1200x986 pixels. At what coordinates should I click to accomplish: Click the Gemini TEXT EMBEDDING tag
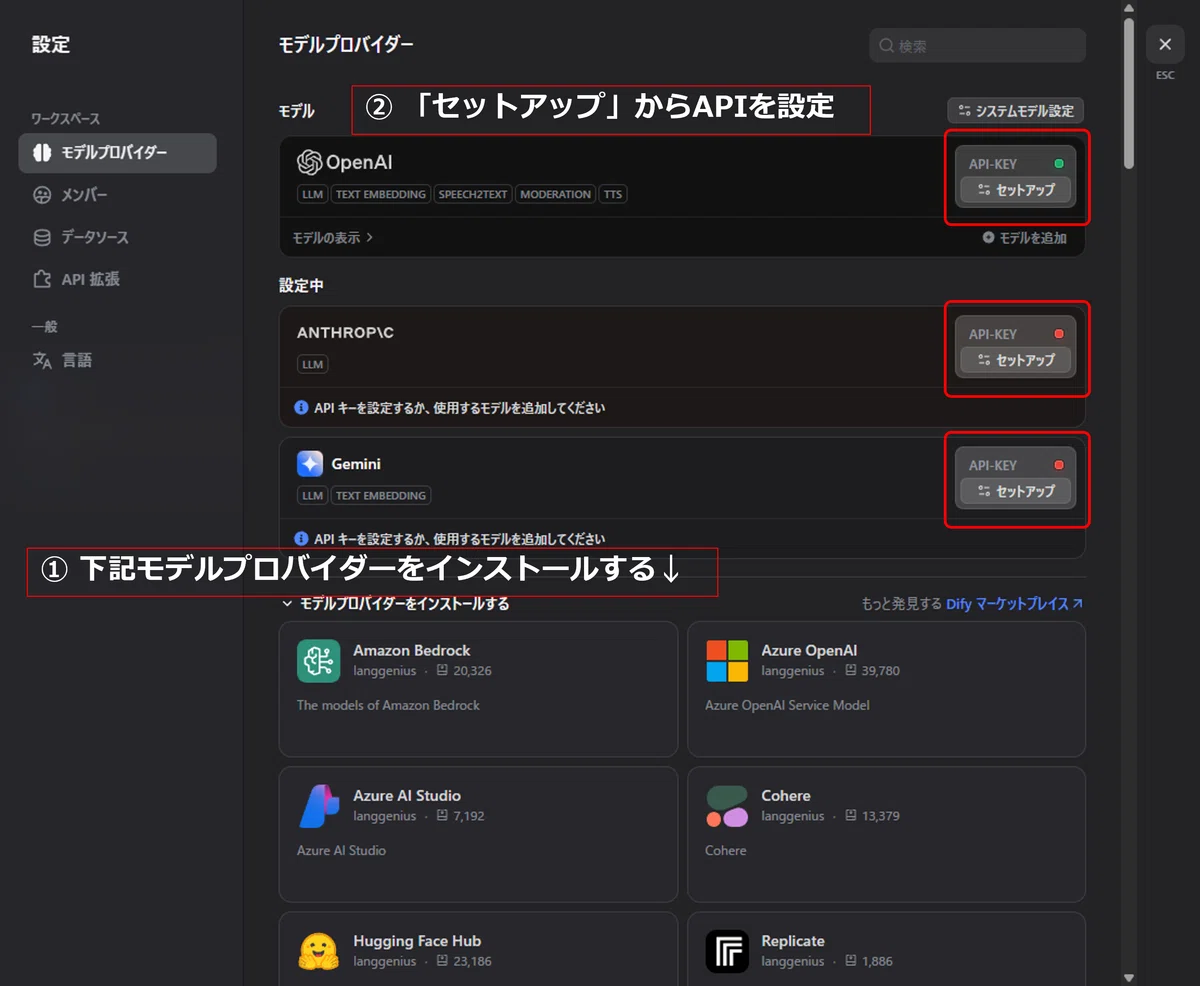click(x=381, y=495)
